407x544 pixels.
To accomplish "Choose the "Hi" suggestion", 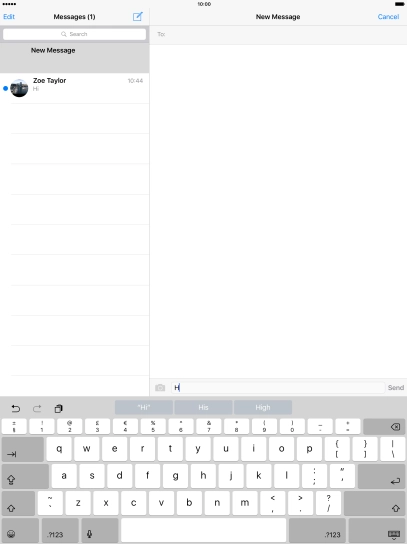I will pos(144,407).
